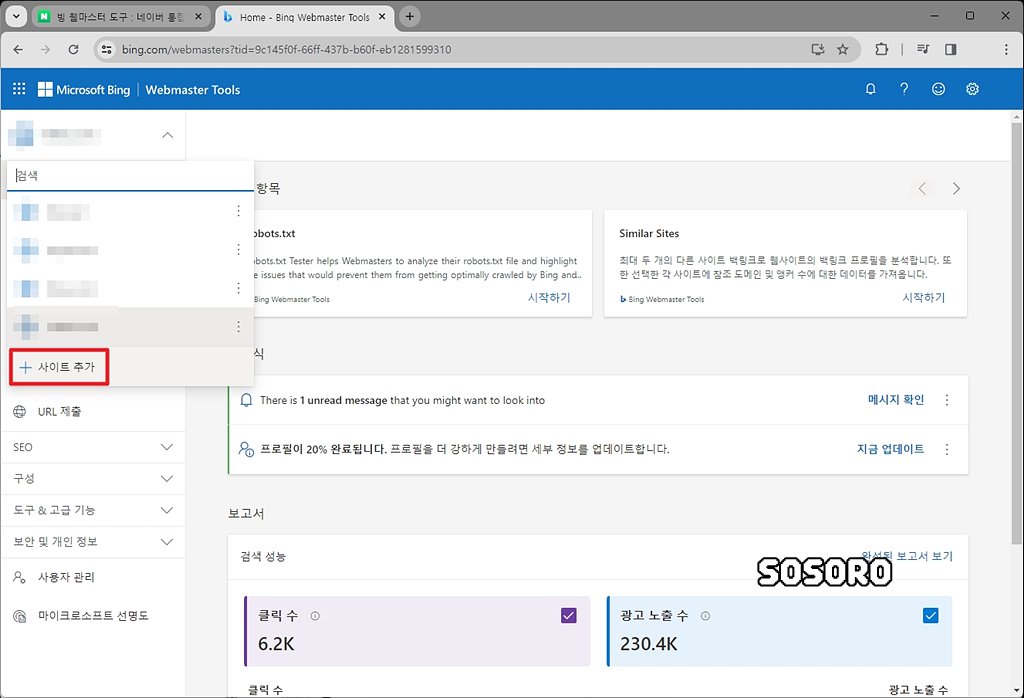Open media control icon in toolbar
Screen dimensions: 1024x698
pyautogui.click(x=923, y=50)
